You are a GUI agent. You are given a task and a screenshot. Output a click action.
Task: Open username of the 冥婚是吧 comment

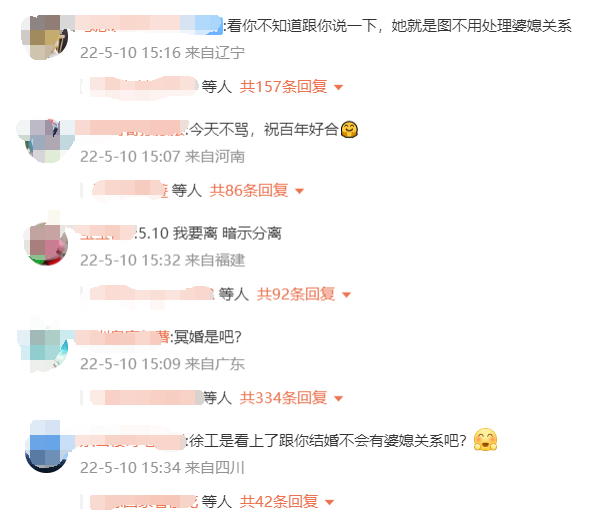coord(122,337)
